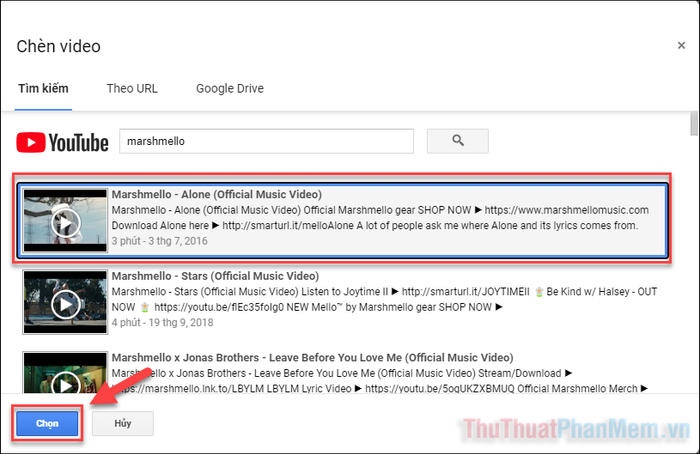The width and height of the screenshot is (700, 454).
Task: Close the Chèn video dialog
Action: click(x=681, y=45)
